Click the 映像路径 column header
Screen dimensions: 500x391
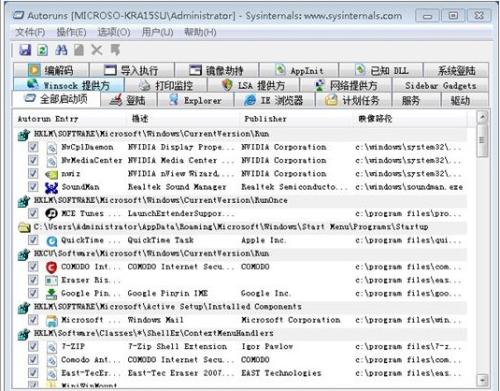pos(410,119)
